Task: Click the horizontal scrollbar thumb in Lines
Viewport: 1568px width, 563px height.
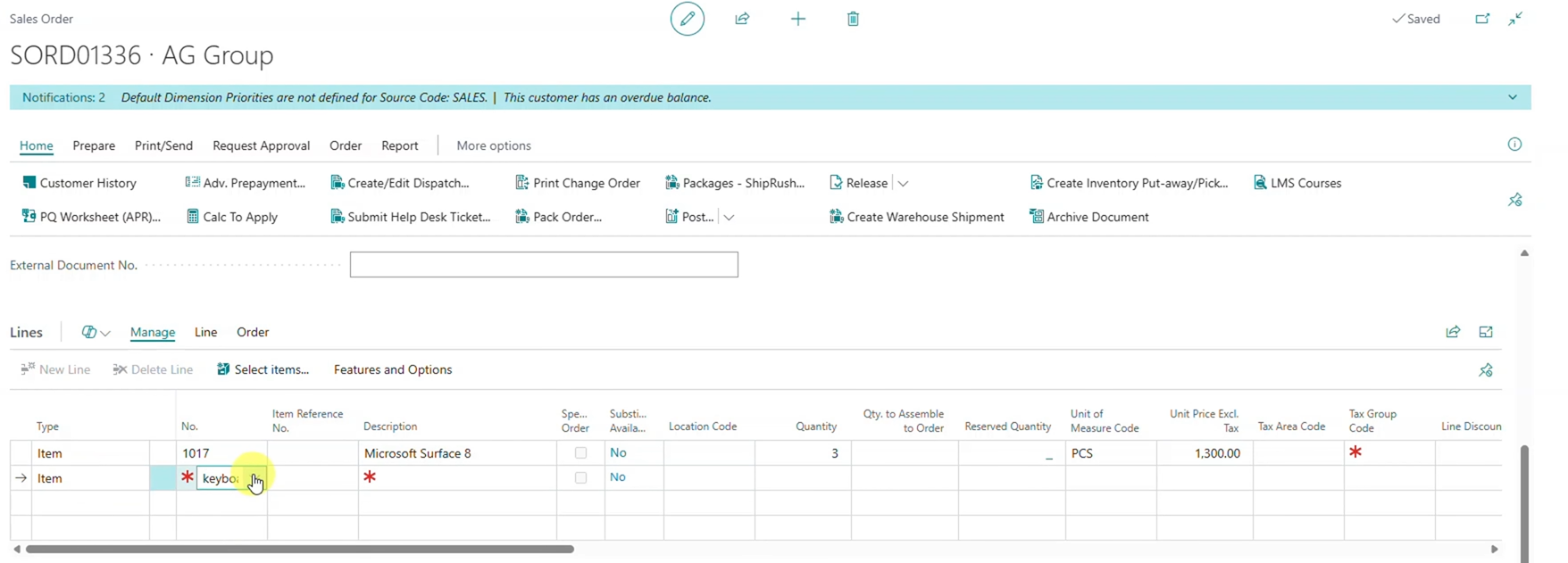Action: 299,550
